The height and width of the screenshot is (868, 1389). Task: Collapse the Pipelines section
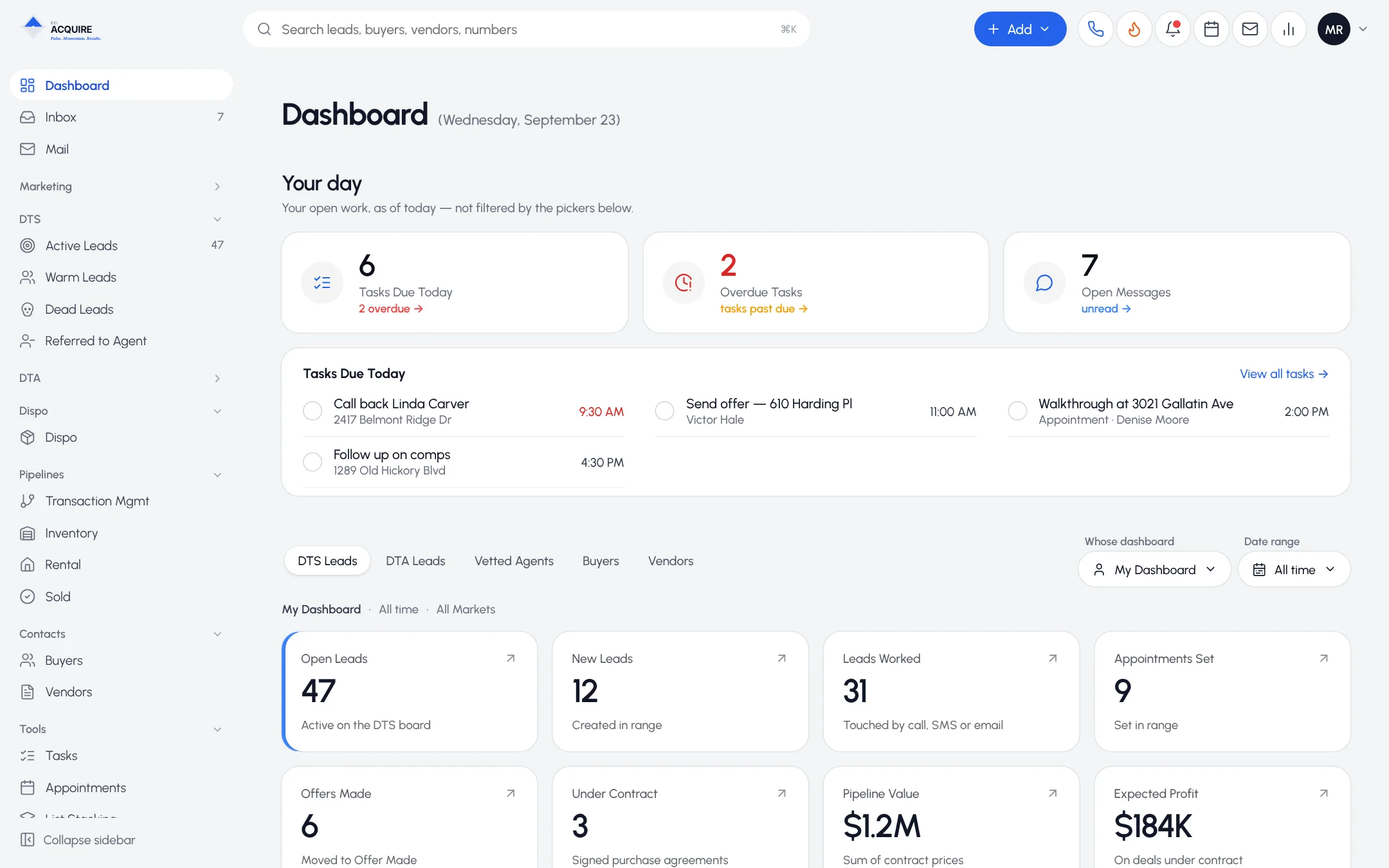click(122, 475)
